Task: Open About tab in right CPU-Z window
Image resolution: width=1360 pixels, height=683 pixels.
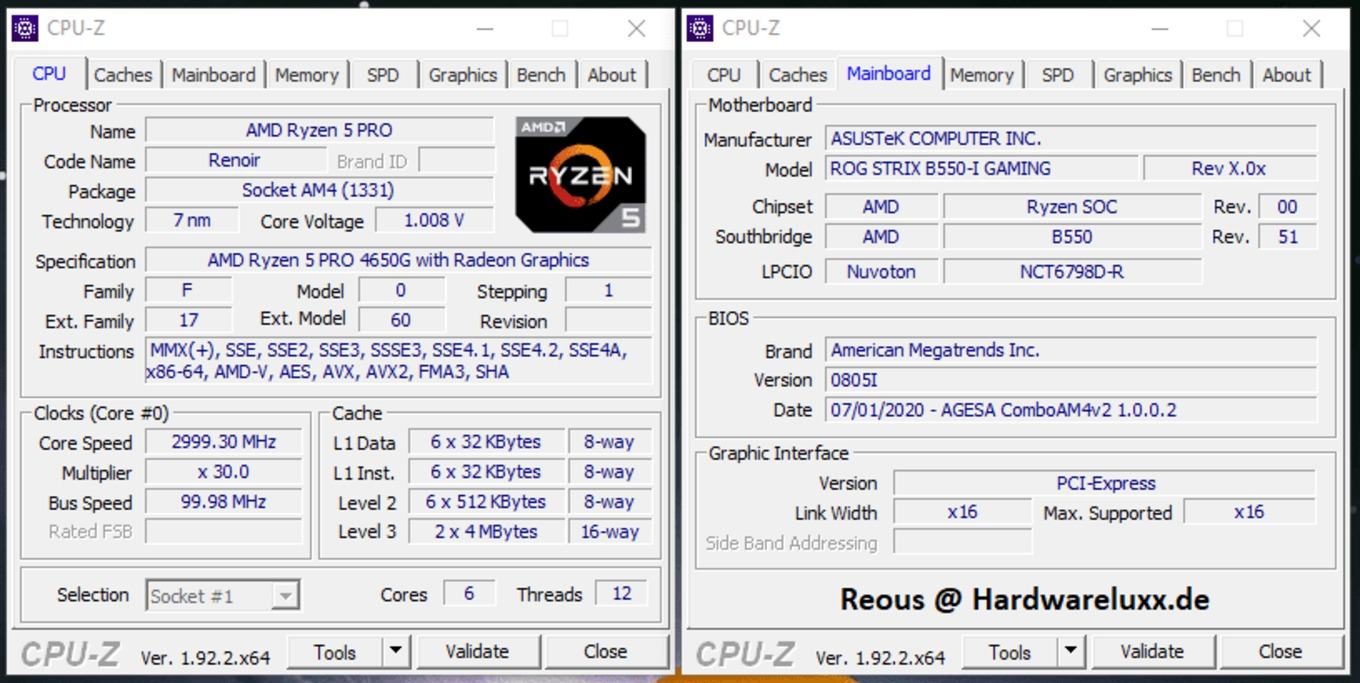Action: (x=1287, y=75)
